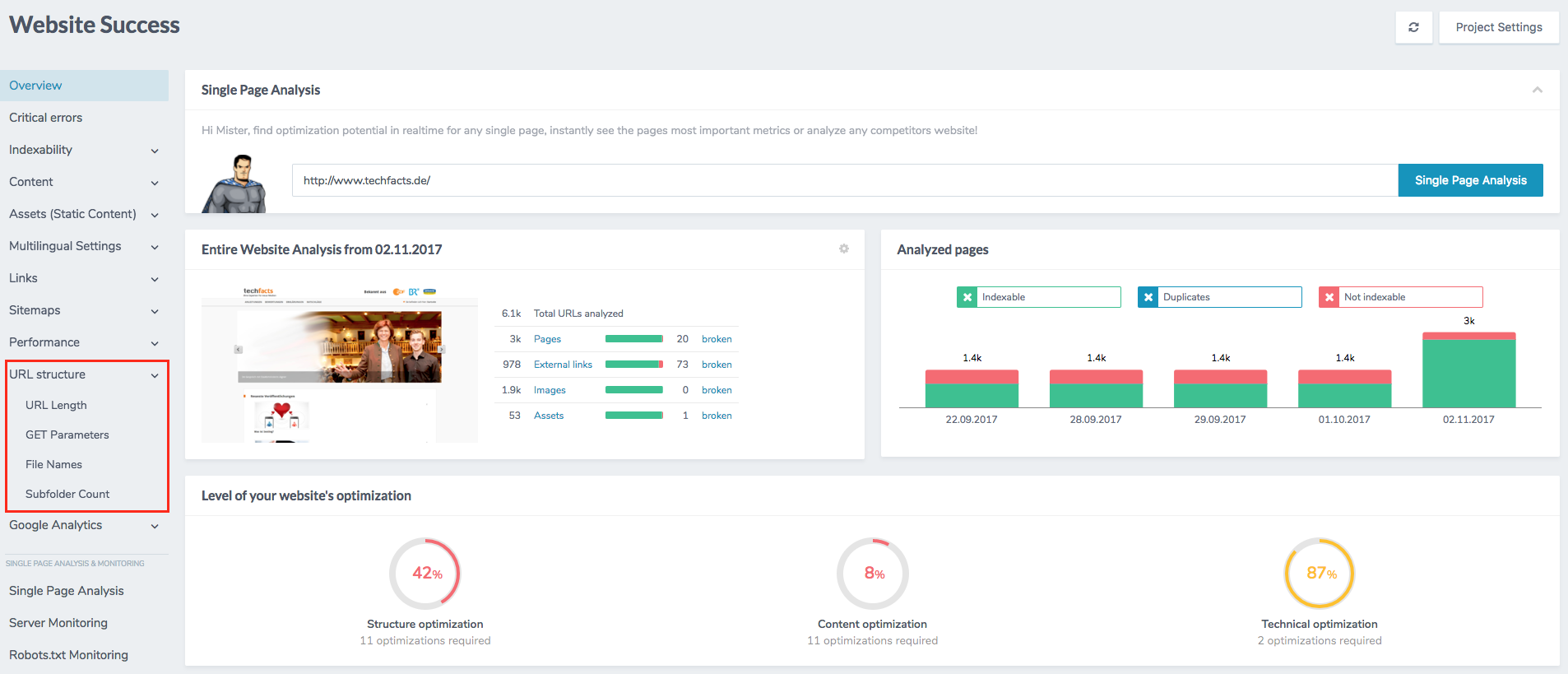Open File Names submenu item
The width and height of the screenshot is (1568, 674).
(x=53, y=464)
